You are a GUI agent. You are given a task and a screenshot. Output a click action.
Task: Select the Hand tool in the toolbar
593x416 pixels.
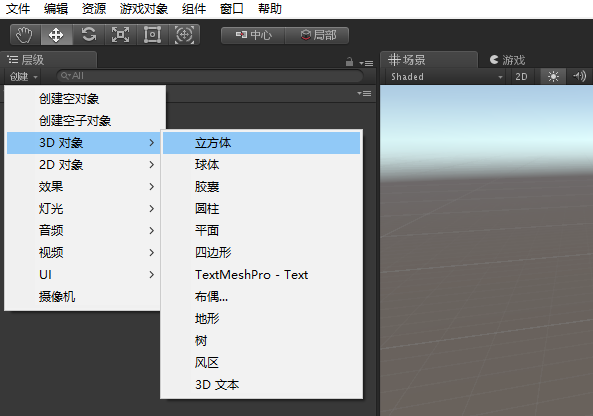pos(25,35)
